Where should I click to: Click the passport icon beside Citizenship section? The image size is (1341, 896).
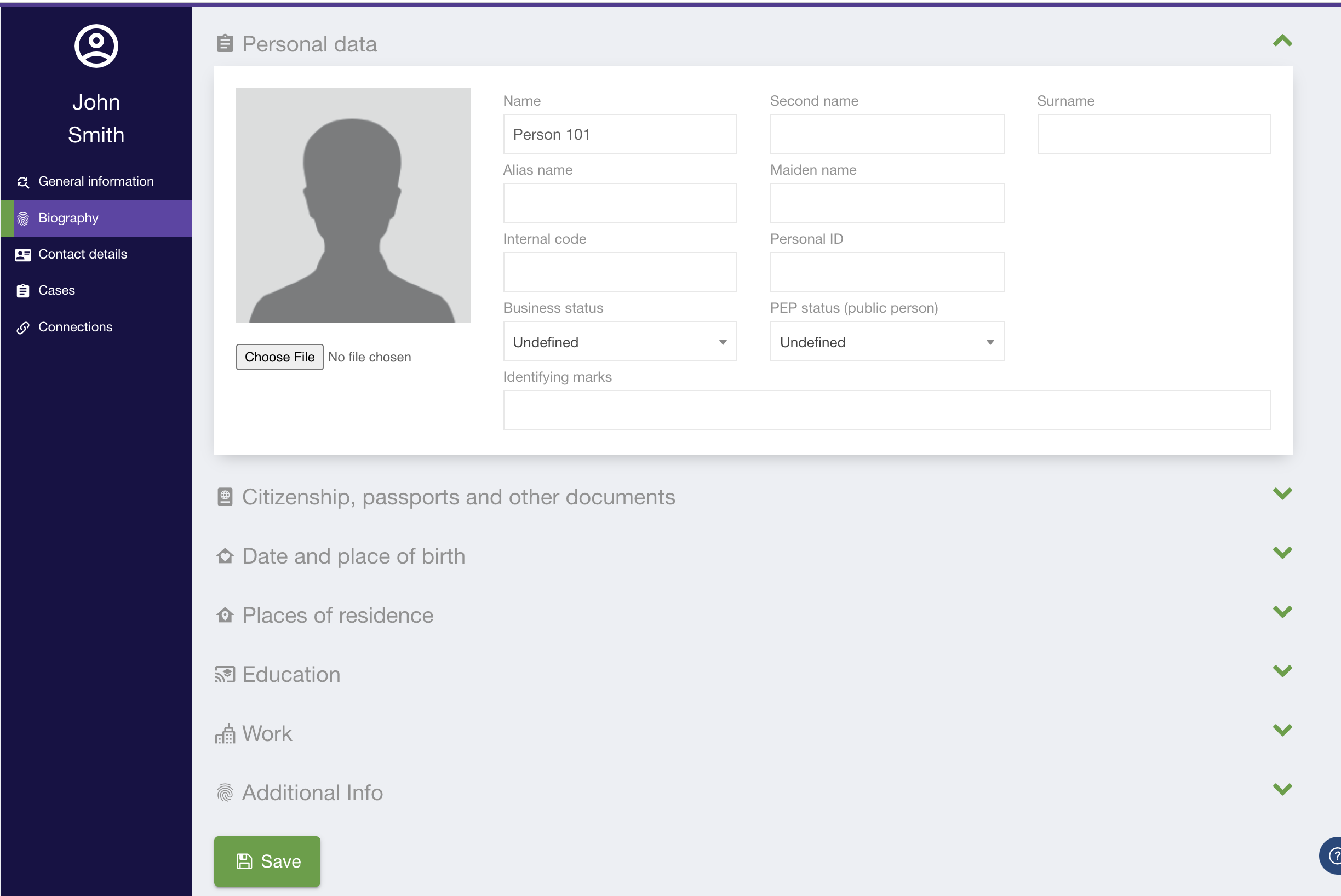225,497
